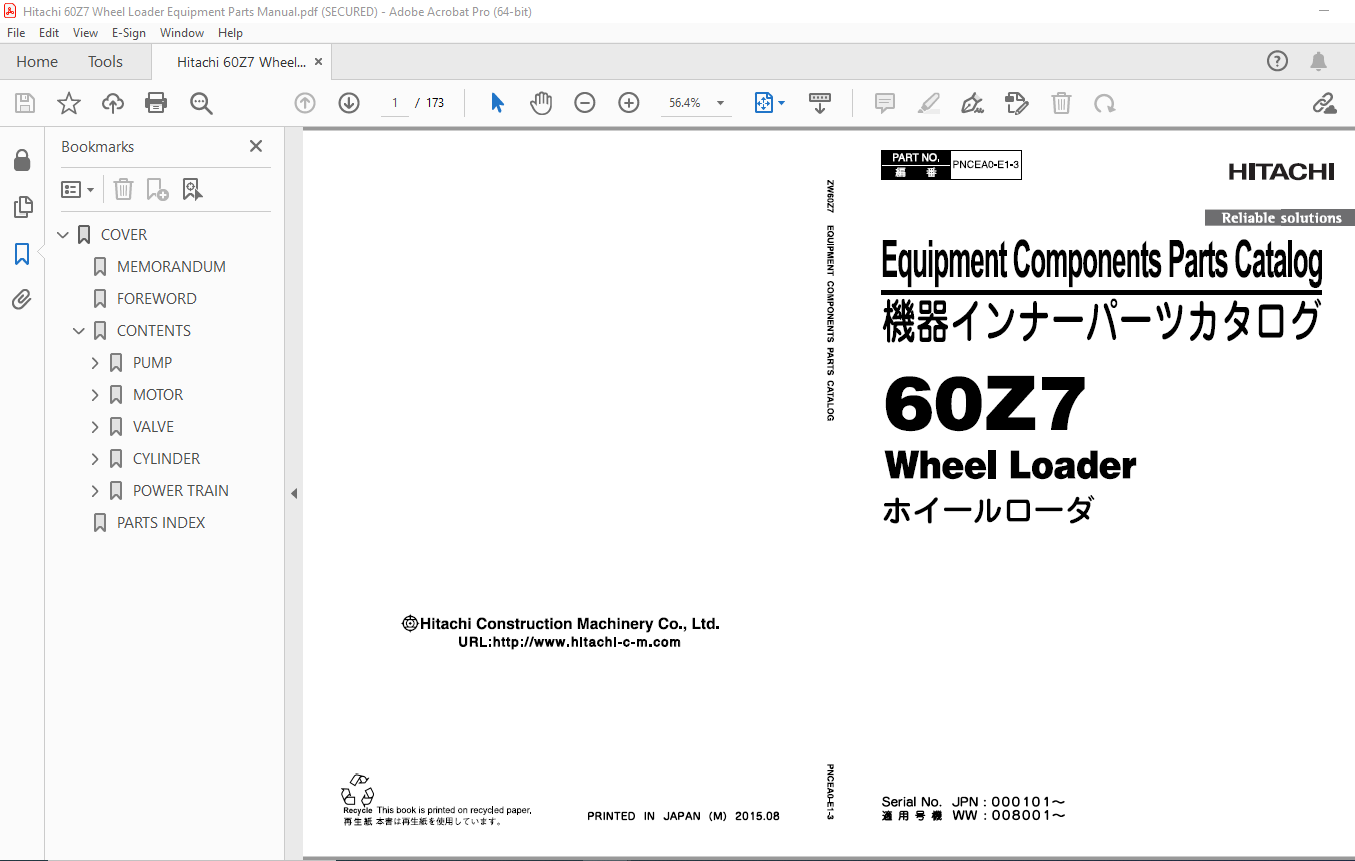The image size is (1355, 861).
Task: Open the Find text magnifier tool
Action: [201, 103]
